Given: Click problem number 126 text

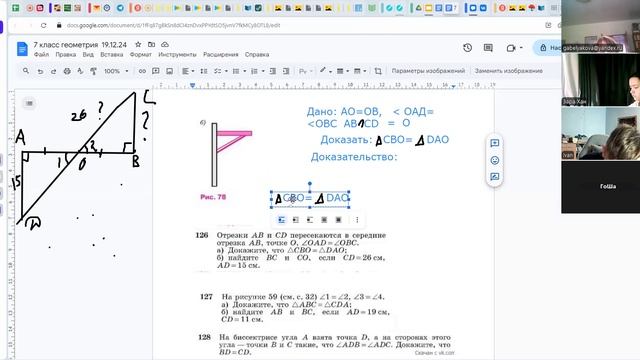Looking at the screenshot, I should (202, 235).
